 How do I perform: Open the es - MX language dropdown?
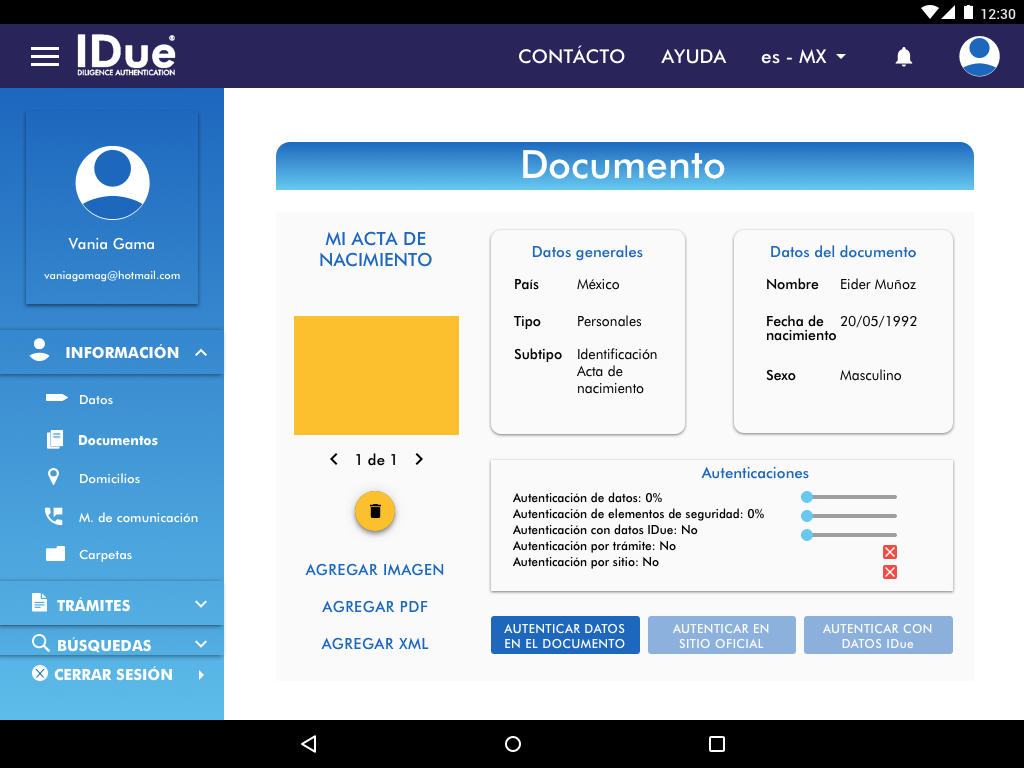tap(803, 57)
